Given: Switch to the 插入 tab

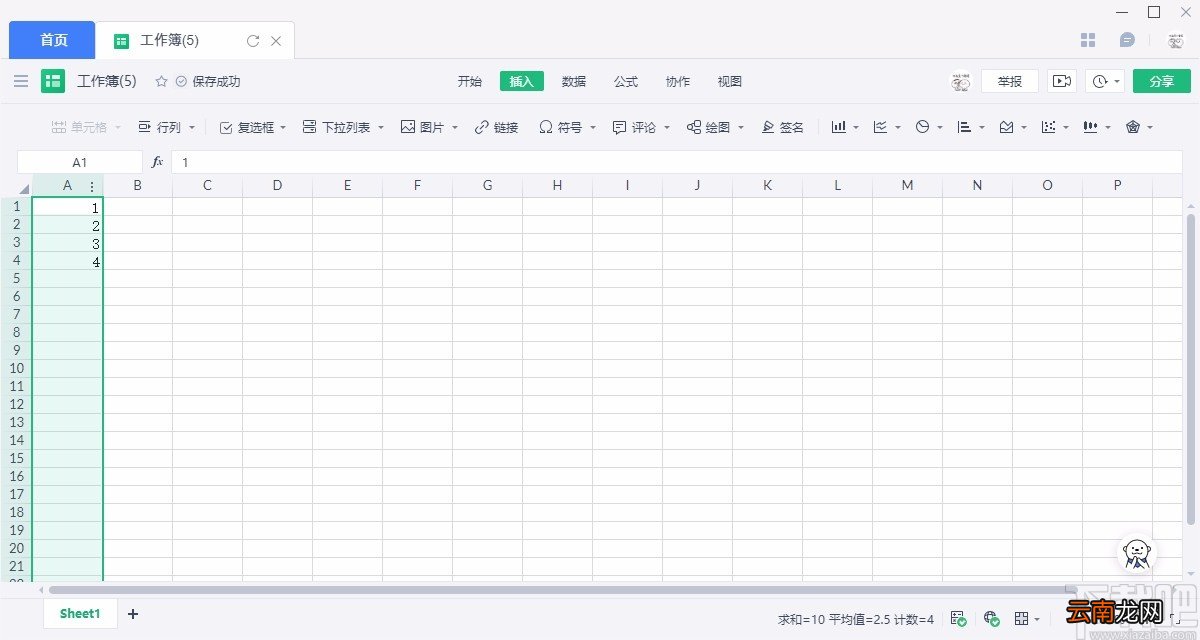Looking at the screenshot, I should tap(522, 81).
